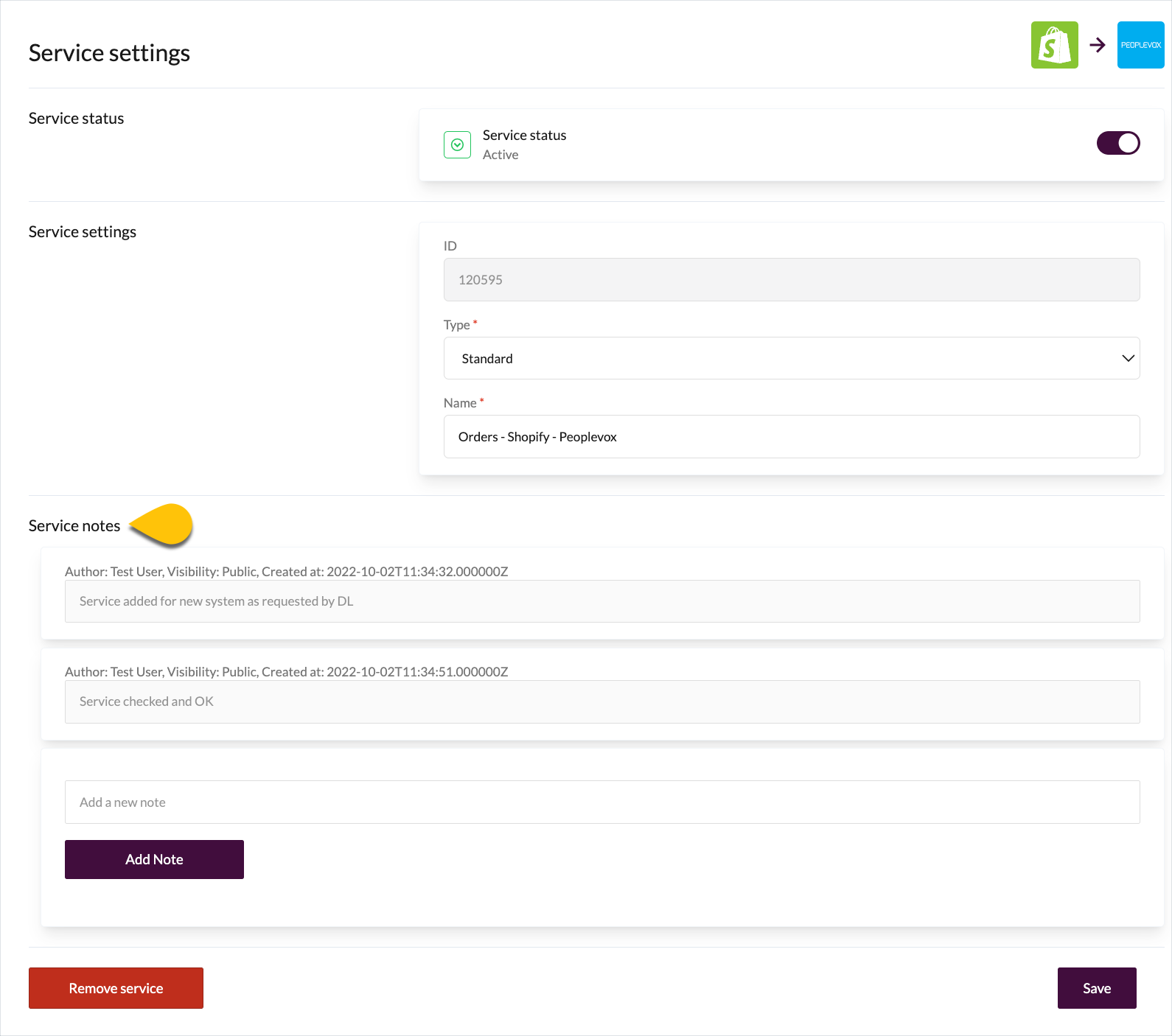Click the Peoplevox logo icon

(x=1140, y=45)
